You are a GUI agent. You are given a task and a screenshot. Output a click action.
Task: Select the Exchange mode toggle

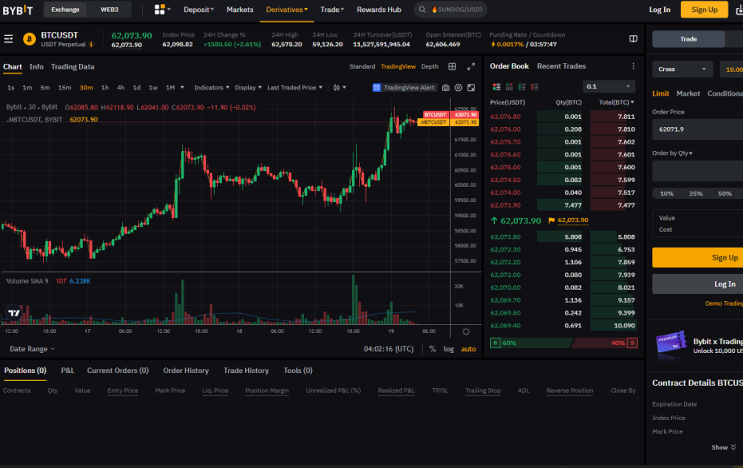[x=65, y=9]
